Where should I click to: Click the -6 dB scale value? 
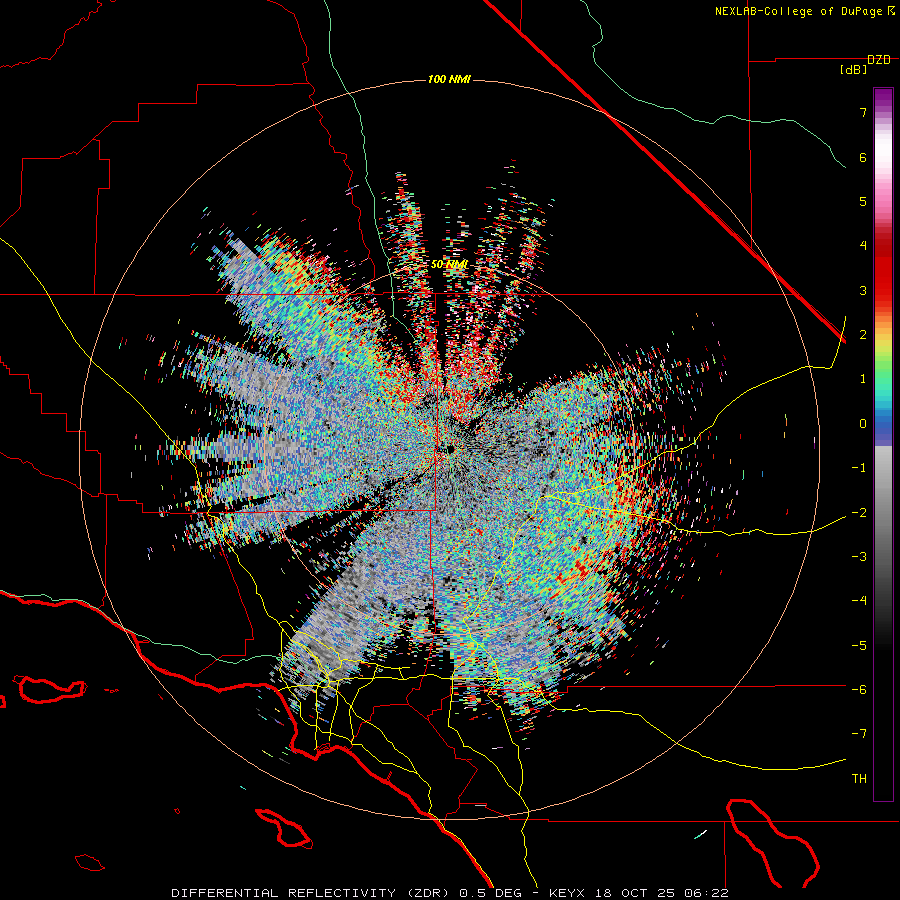859,690
